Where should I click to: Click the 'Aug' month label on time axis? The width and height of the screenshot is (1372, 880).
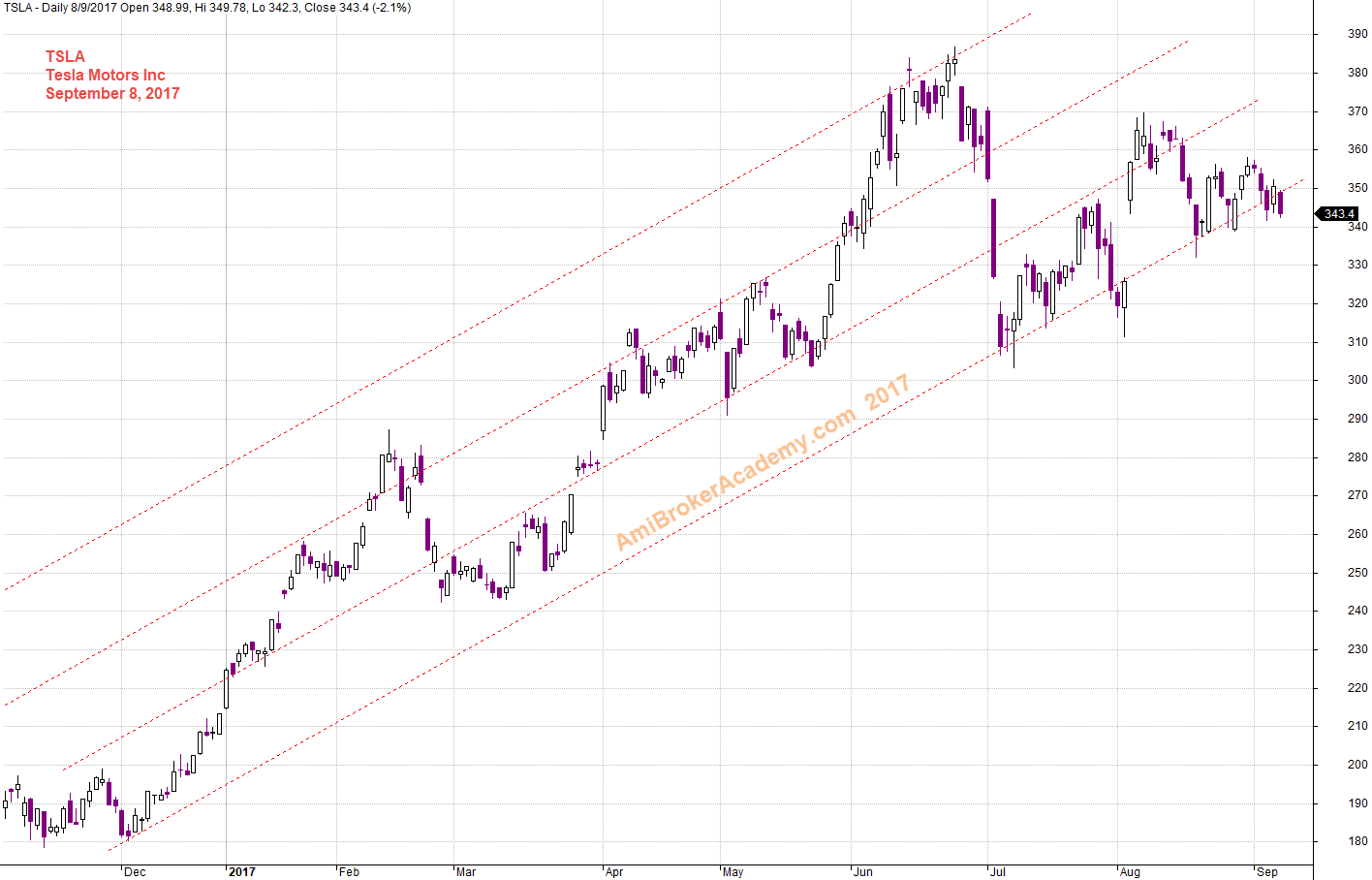click(1130, 872)
